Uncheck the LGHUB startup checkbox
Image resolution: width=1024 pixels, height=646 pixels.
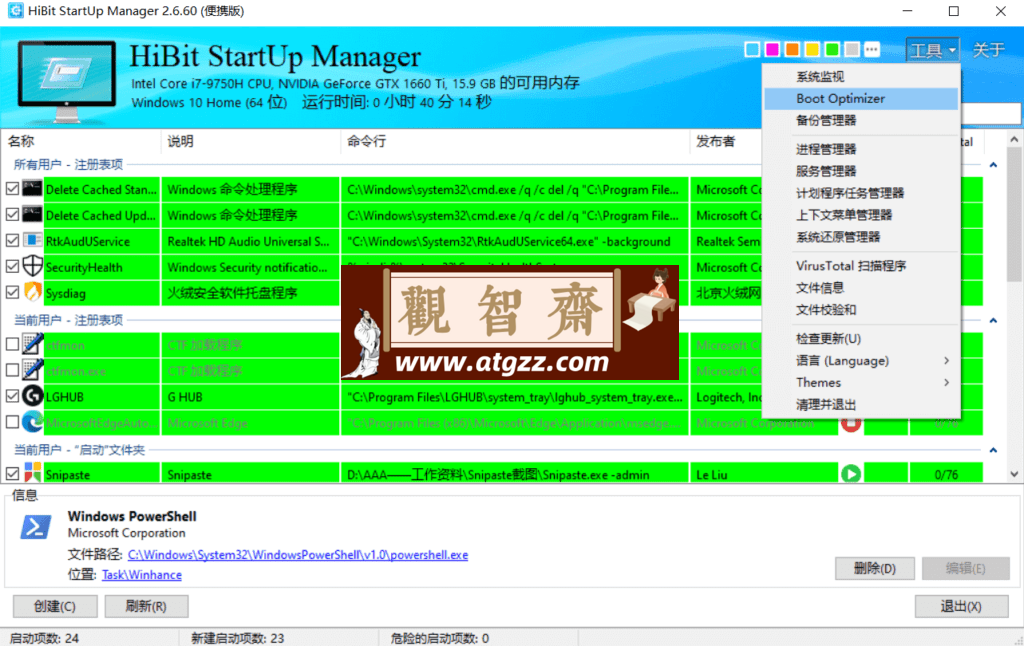pyautogui.click(x=12, y=396)
